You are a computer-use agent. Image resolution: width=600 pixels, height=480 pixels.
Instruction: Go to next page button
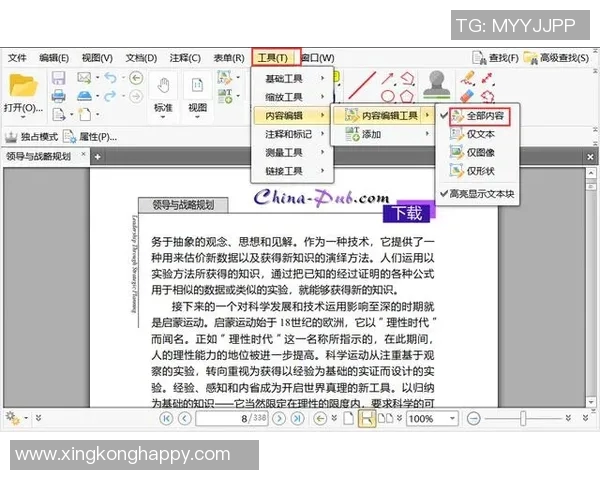pyautogui.click(x=279, y=418)
